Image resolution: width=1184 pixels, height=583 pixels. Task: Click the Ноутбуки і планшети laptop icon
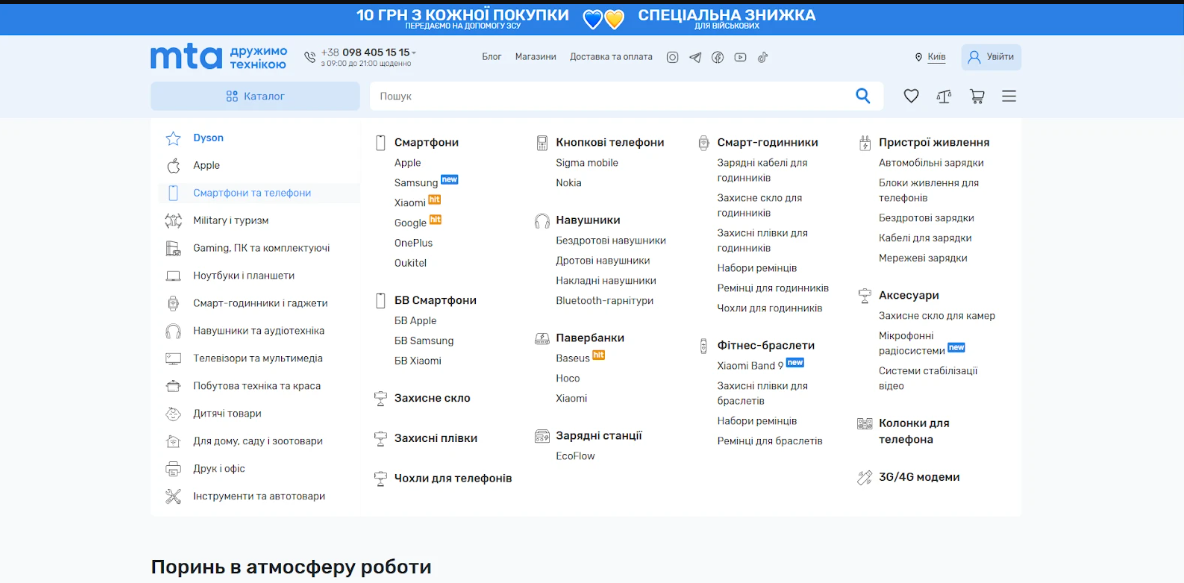point(173,276)
